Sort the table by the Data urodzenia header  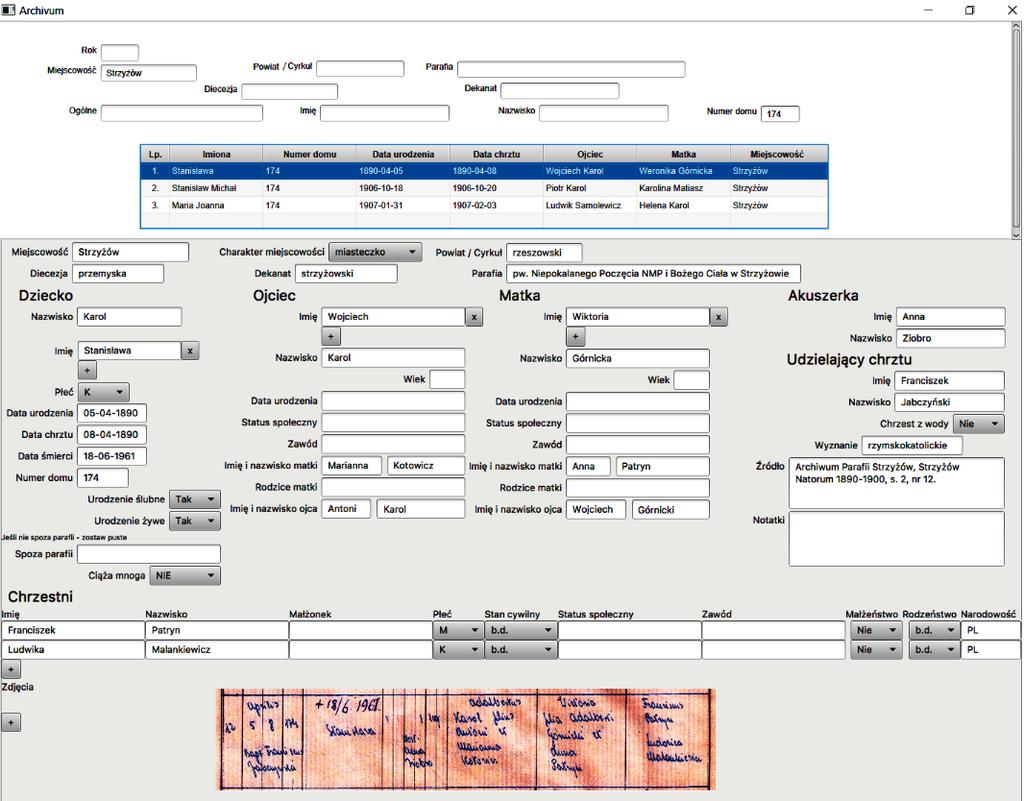(403, 154)
